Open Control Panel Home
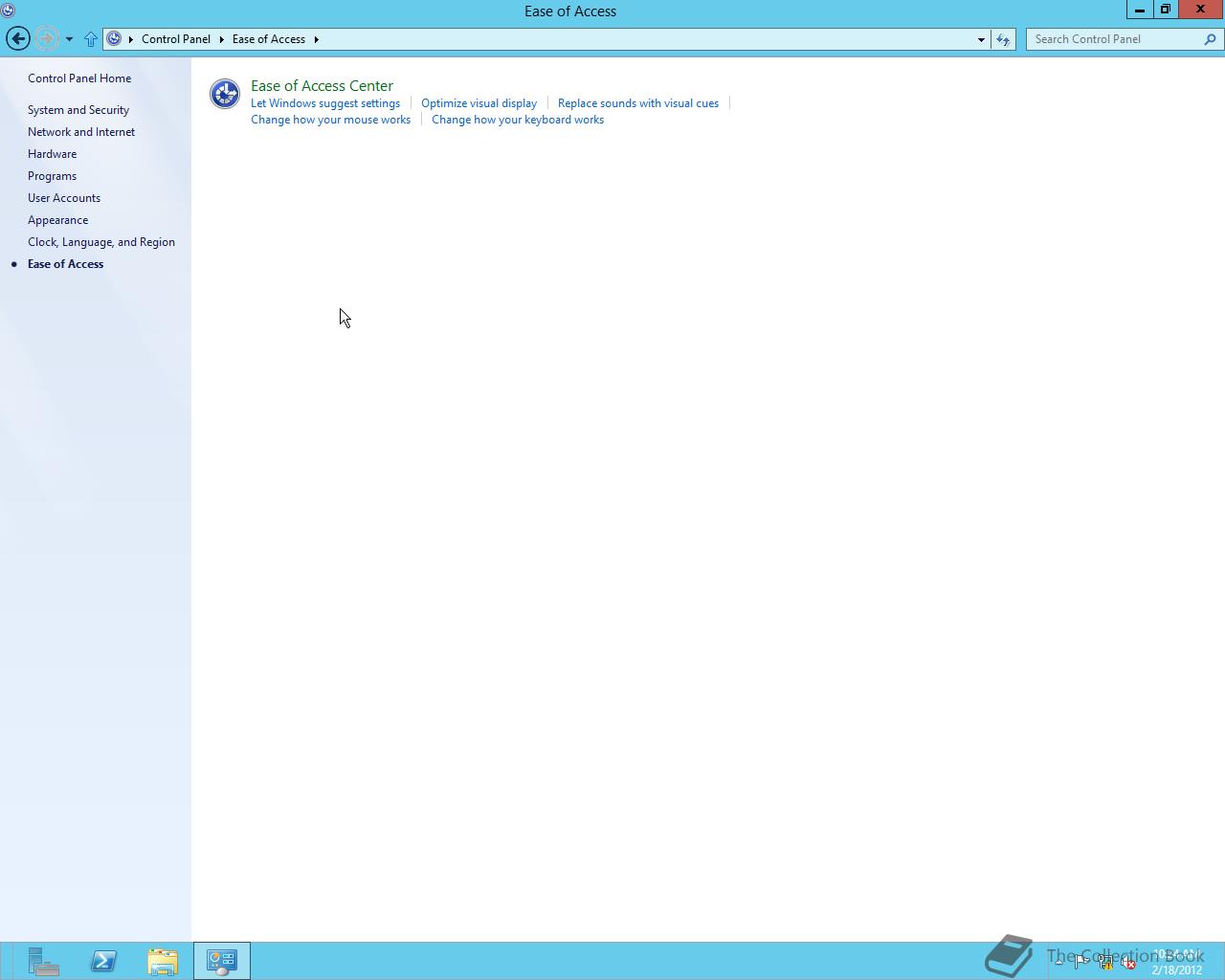Image resolution: width=1225 pixels, height=980 pixels. pos(79,78)
